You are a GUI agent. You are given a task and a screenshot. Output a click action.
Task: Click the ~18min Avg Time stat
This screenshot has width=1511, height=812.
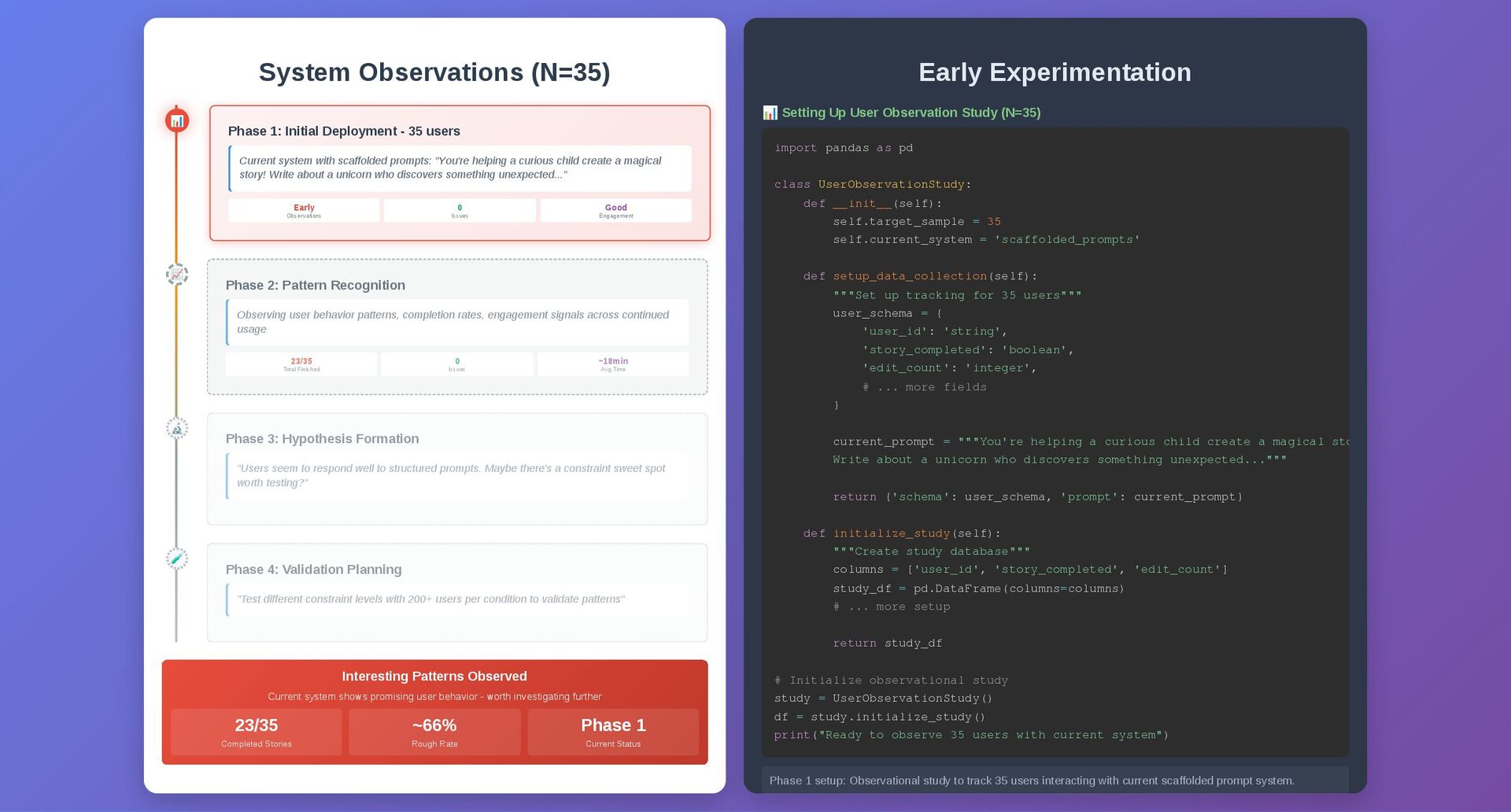click(613, 364)
